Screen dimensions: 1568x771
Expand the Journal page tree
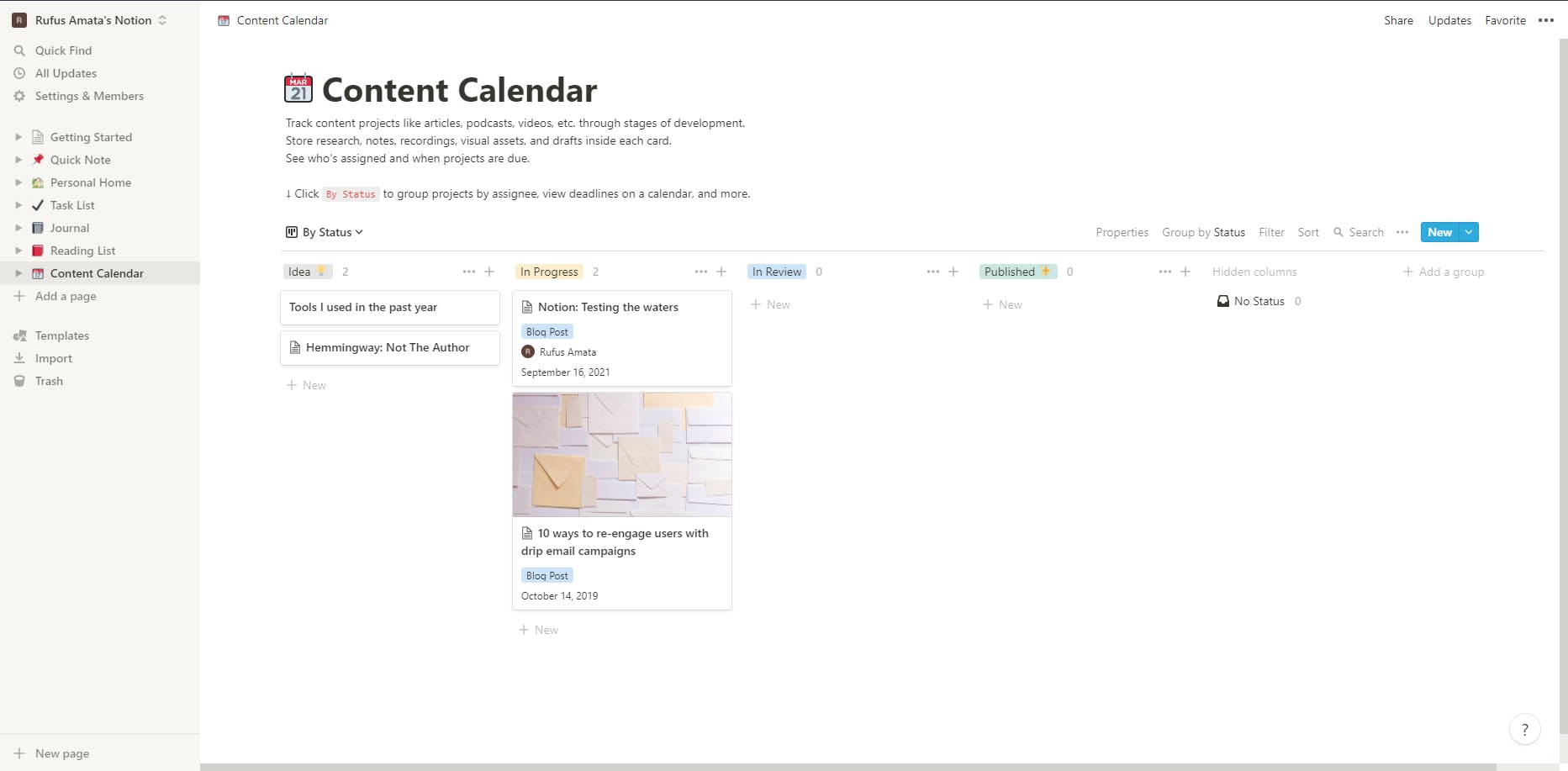pyautogui.click(x=18, y=228)
